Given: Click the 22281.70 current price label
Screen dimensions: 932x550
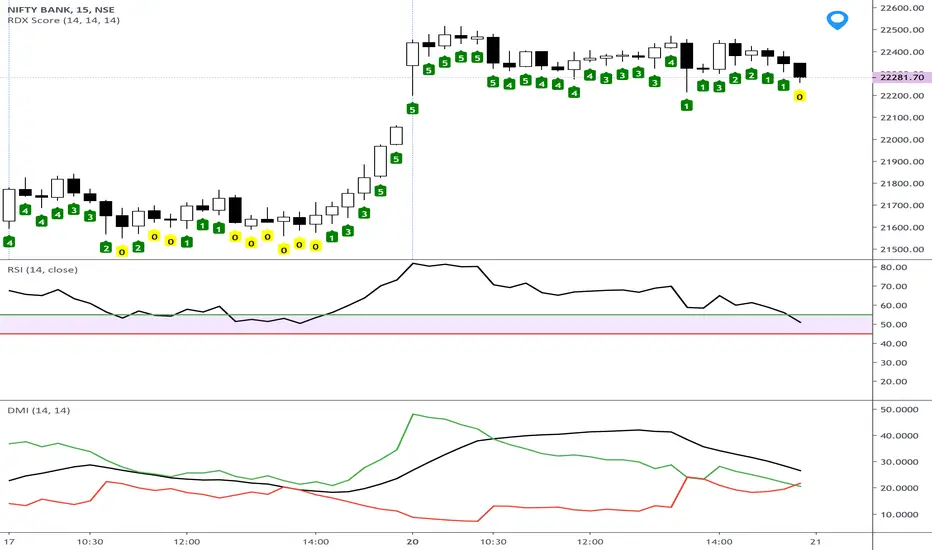Looking at the screenshot, I should point(902,77).
